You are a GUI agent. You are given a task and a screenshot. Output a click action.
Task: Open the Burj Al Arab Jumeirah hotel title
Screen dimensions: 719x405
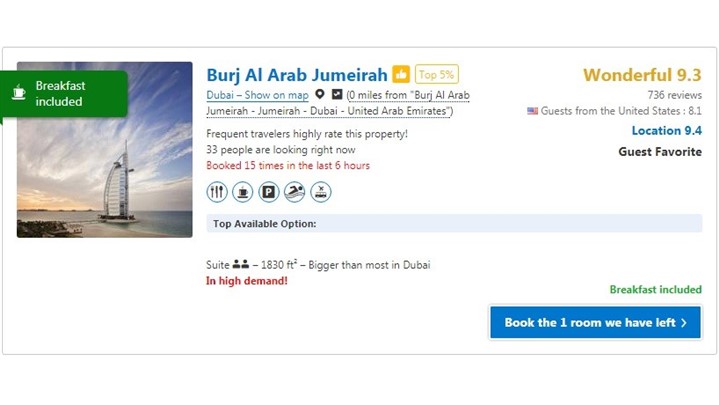296,75
